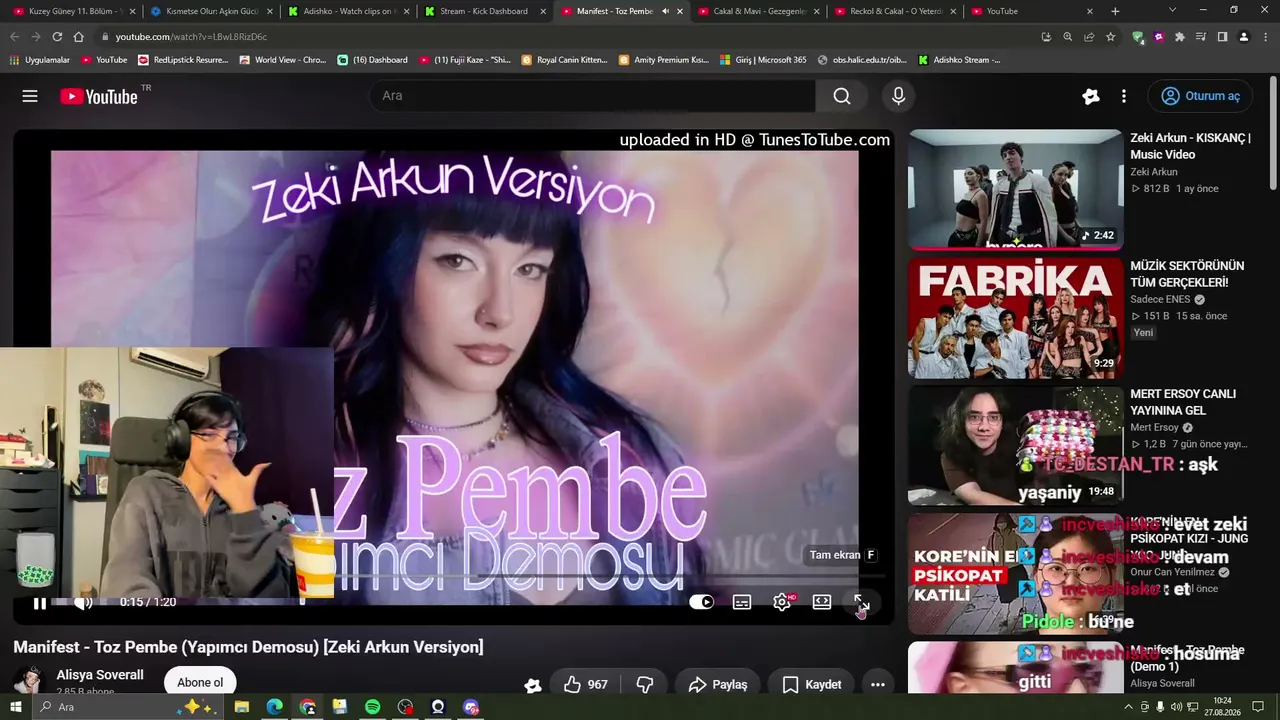Screen dimensions: 1280x720
Task: Launch Spotify from the taskbar
Action: coord(372,707)
